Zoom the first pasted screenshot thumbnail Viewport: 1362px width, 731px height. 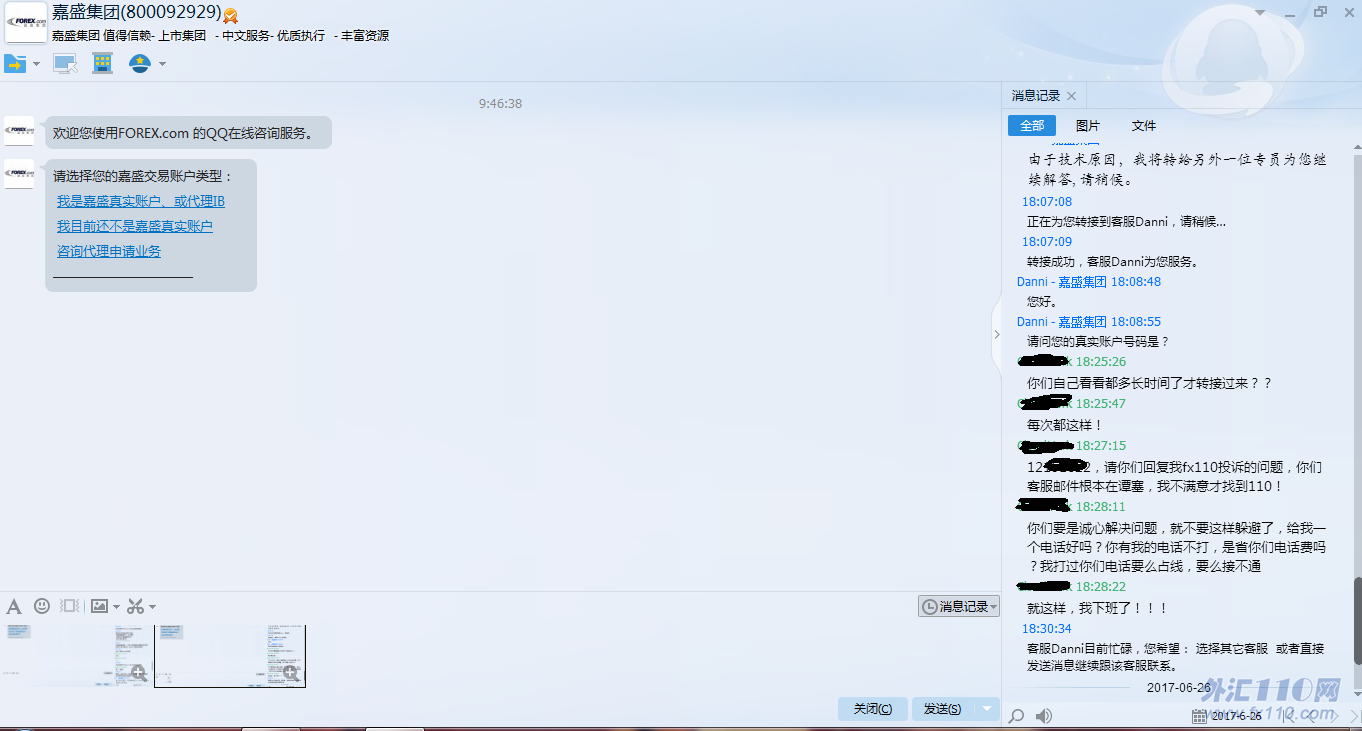click(138, 674)
